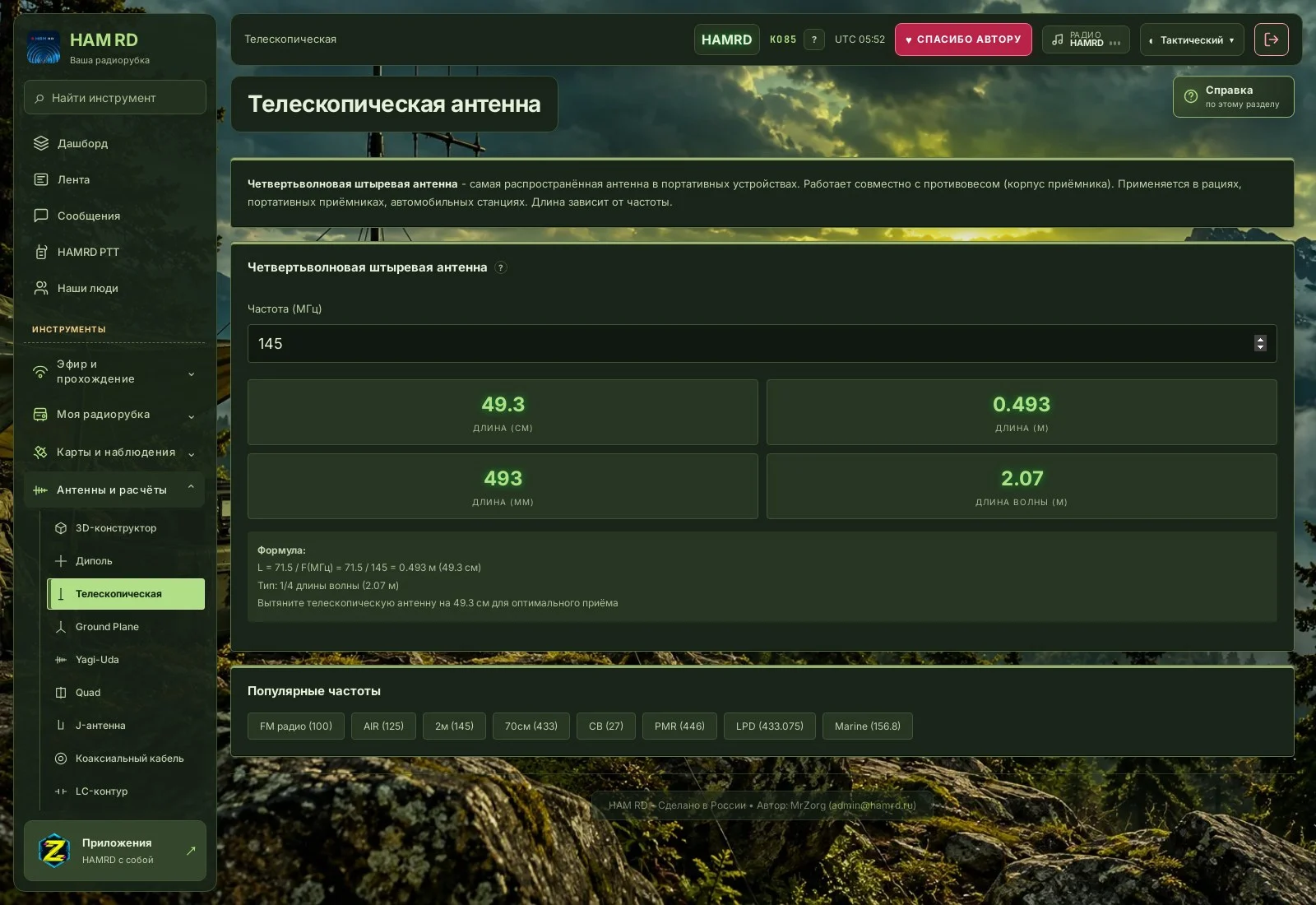Click the help icon beside Четвертьволновая штыревая антенна
The width and height of the screenshot is (1316, 905).
pos(501,267)
